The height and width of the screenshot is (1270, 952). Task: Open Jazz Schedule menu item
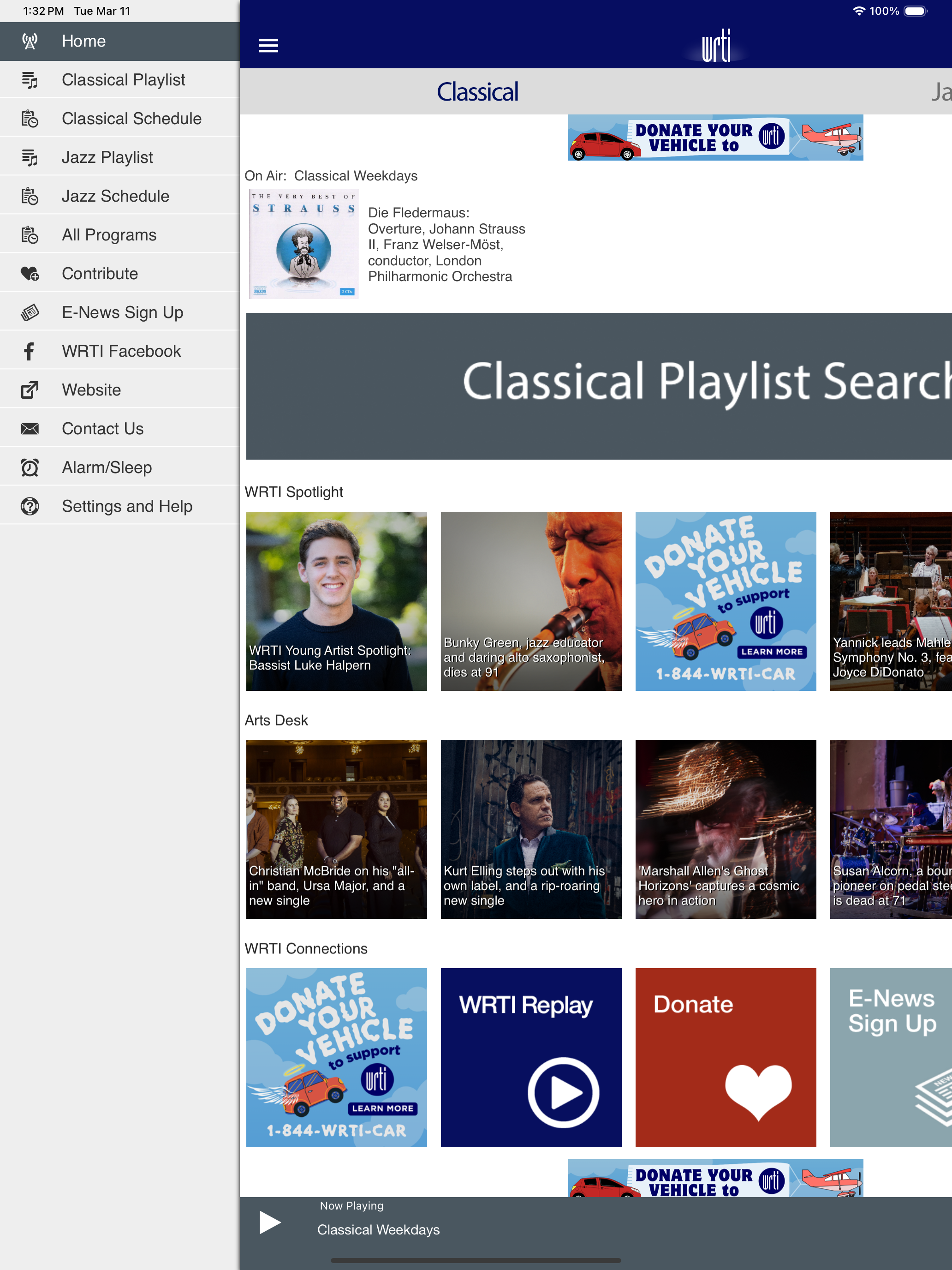point(119,196)
